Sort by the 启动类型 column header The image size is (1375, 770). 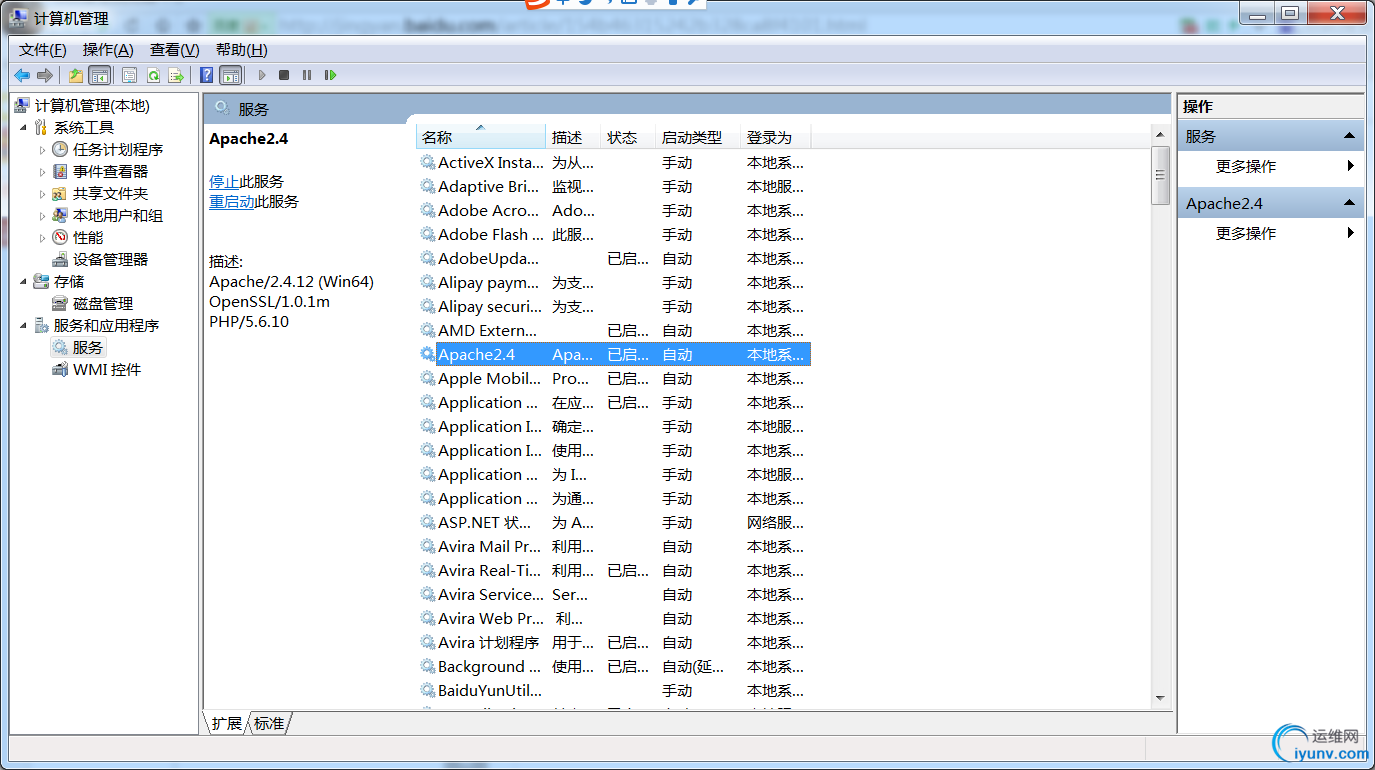pos(699,137)
